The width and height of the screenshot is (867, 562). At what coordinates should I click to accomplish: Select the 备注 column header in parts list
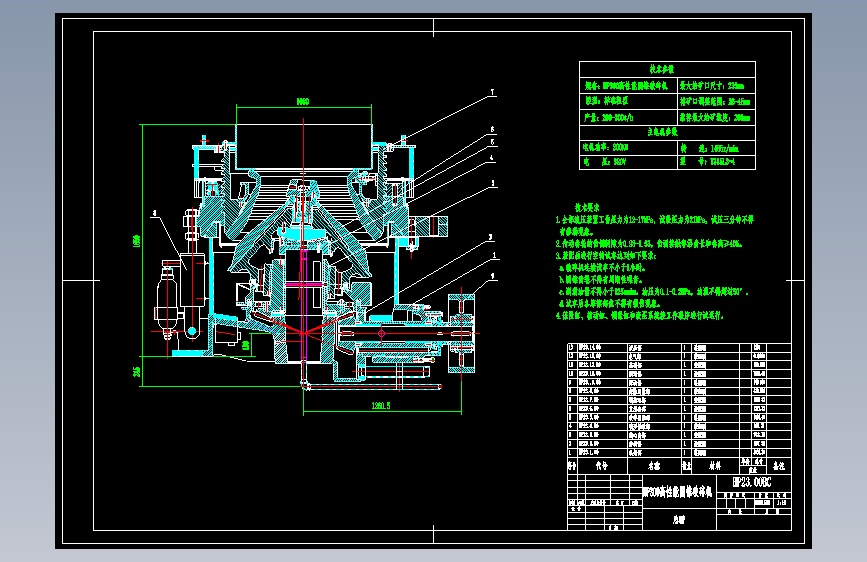(779, 466)
